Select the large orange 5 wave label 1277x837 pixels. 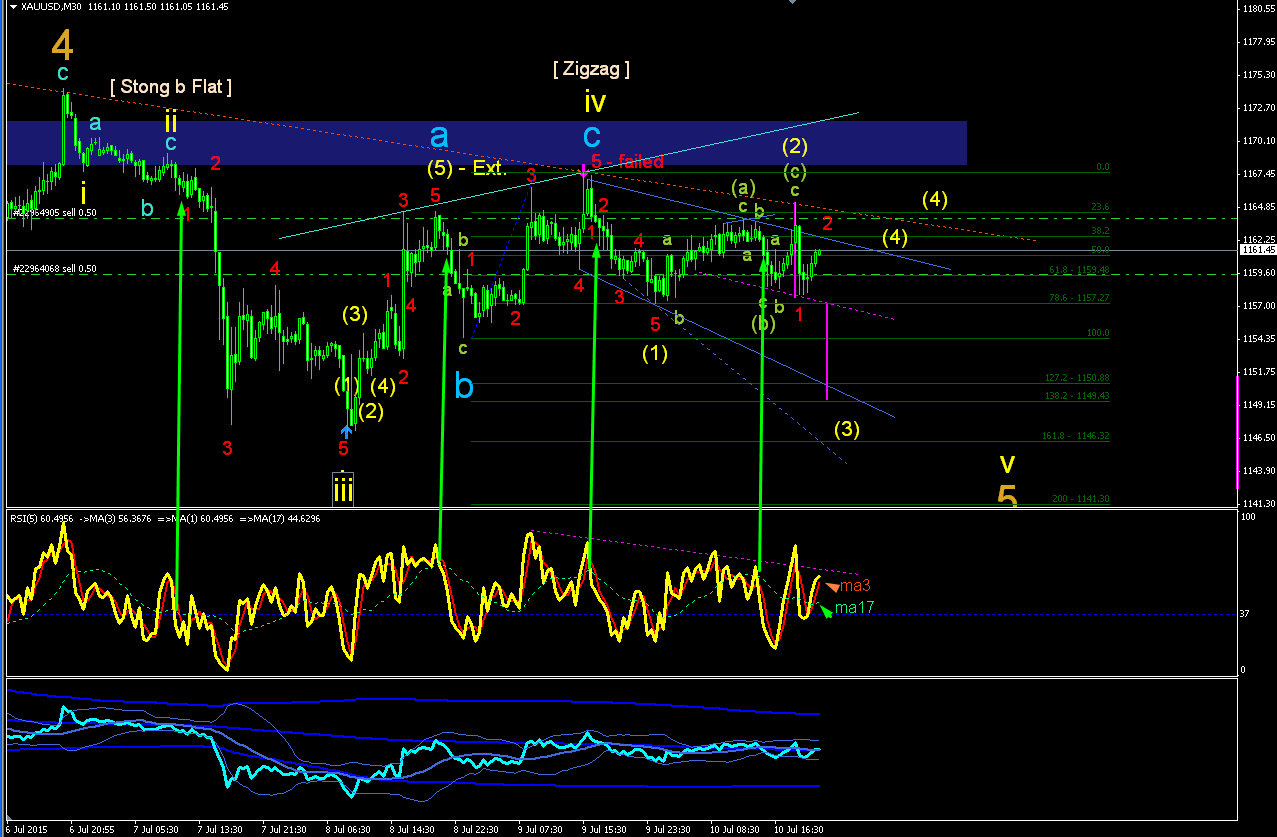1008,496
